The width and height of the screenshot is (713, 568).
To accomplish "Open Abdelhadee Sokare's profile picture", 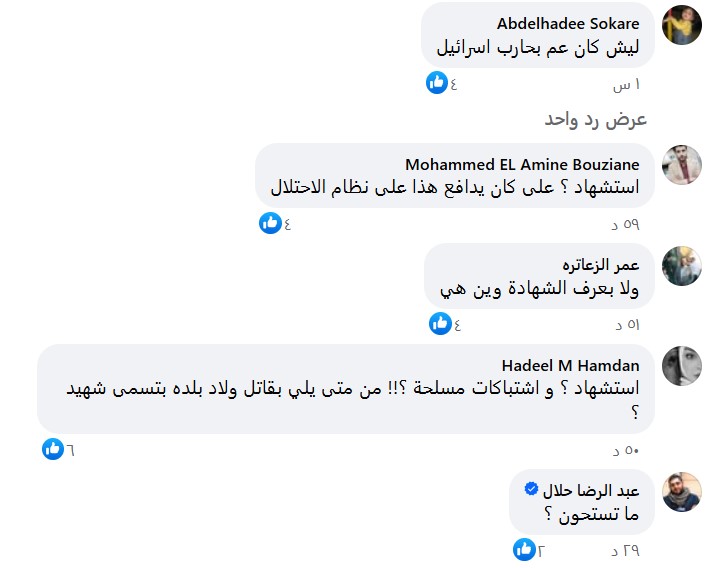I will pyautogui.click(x=682, y=25).
